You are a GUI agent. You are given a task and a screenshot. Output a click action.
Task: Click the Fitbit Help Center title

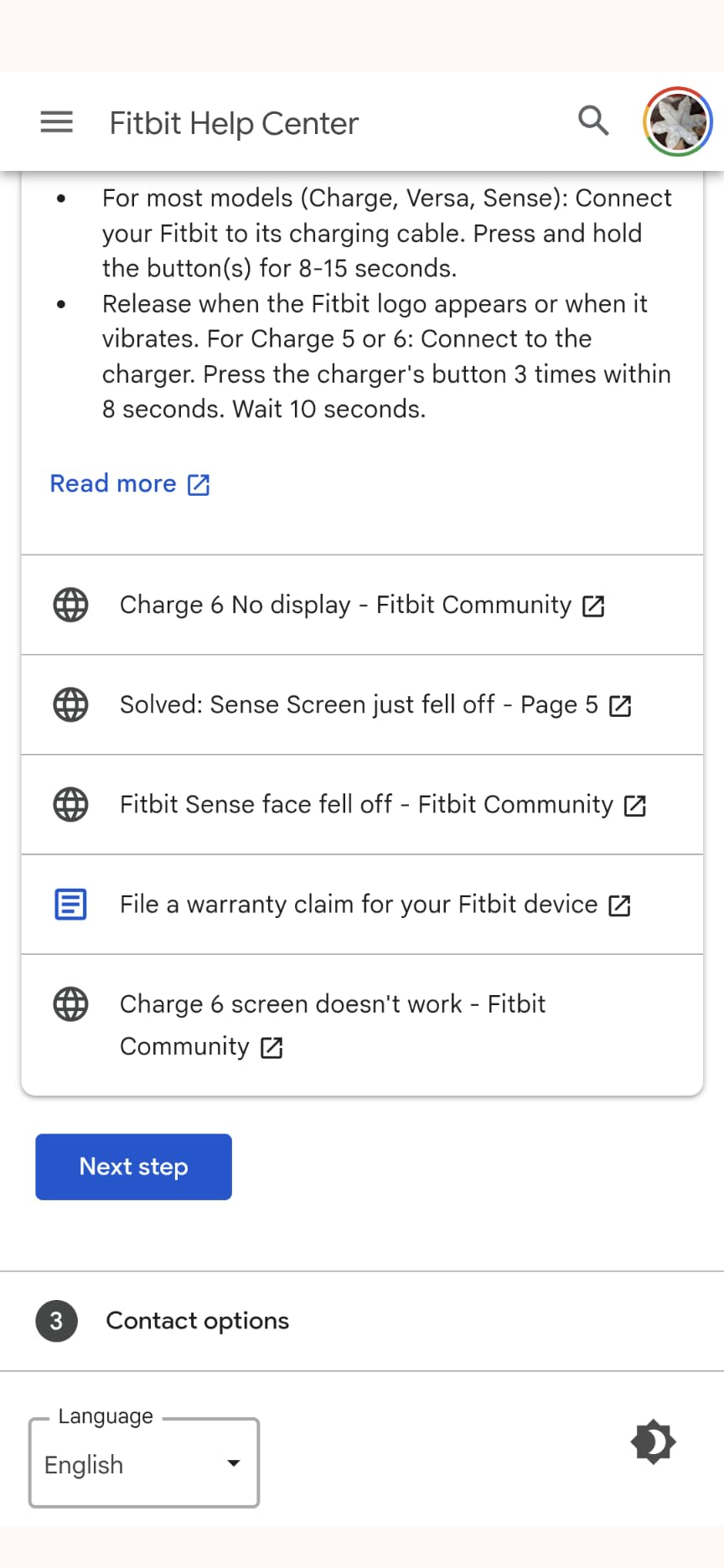[233, 122]
